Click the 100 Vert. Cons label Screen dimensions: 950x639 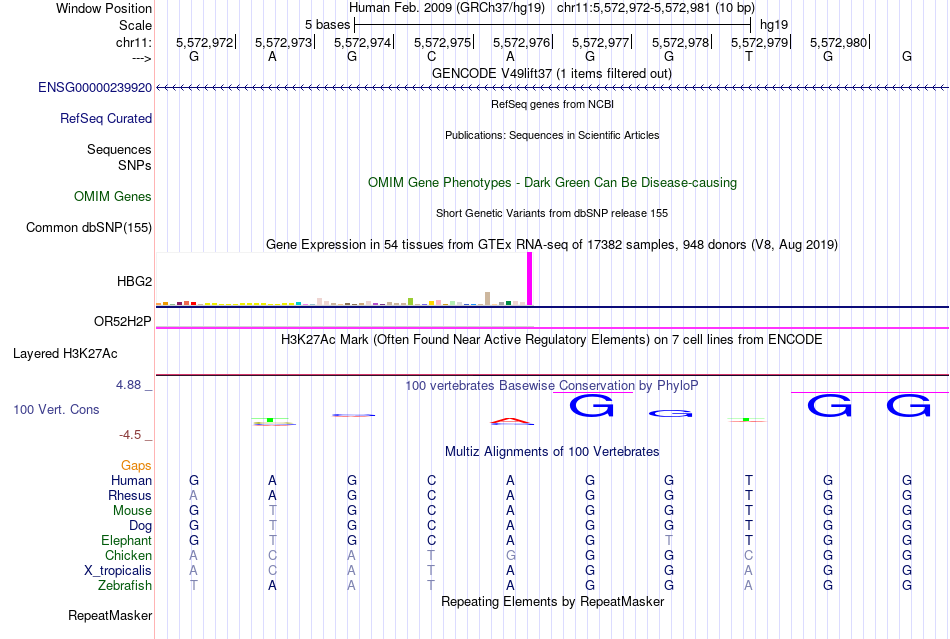pos(56,410)
